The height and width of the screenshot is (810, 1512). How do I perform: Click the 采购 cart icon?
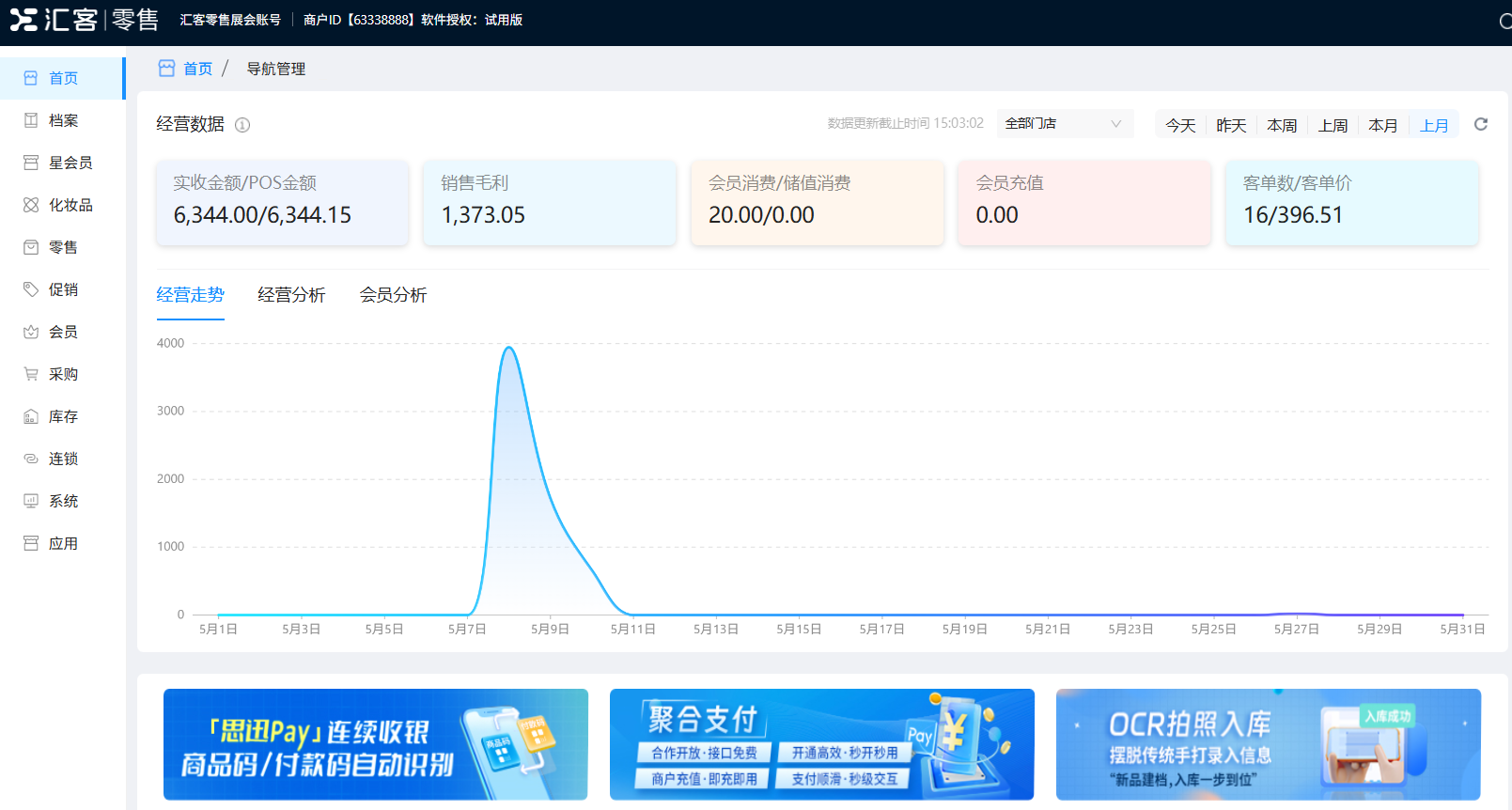pyautogui.click(x=31, y=374)
